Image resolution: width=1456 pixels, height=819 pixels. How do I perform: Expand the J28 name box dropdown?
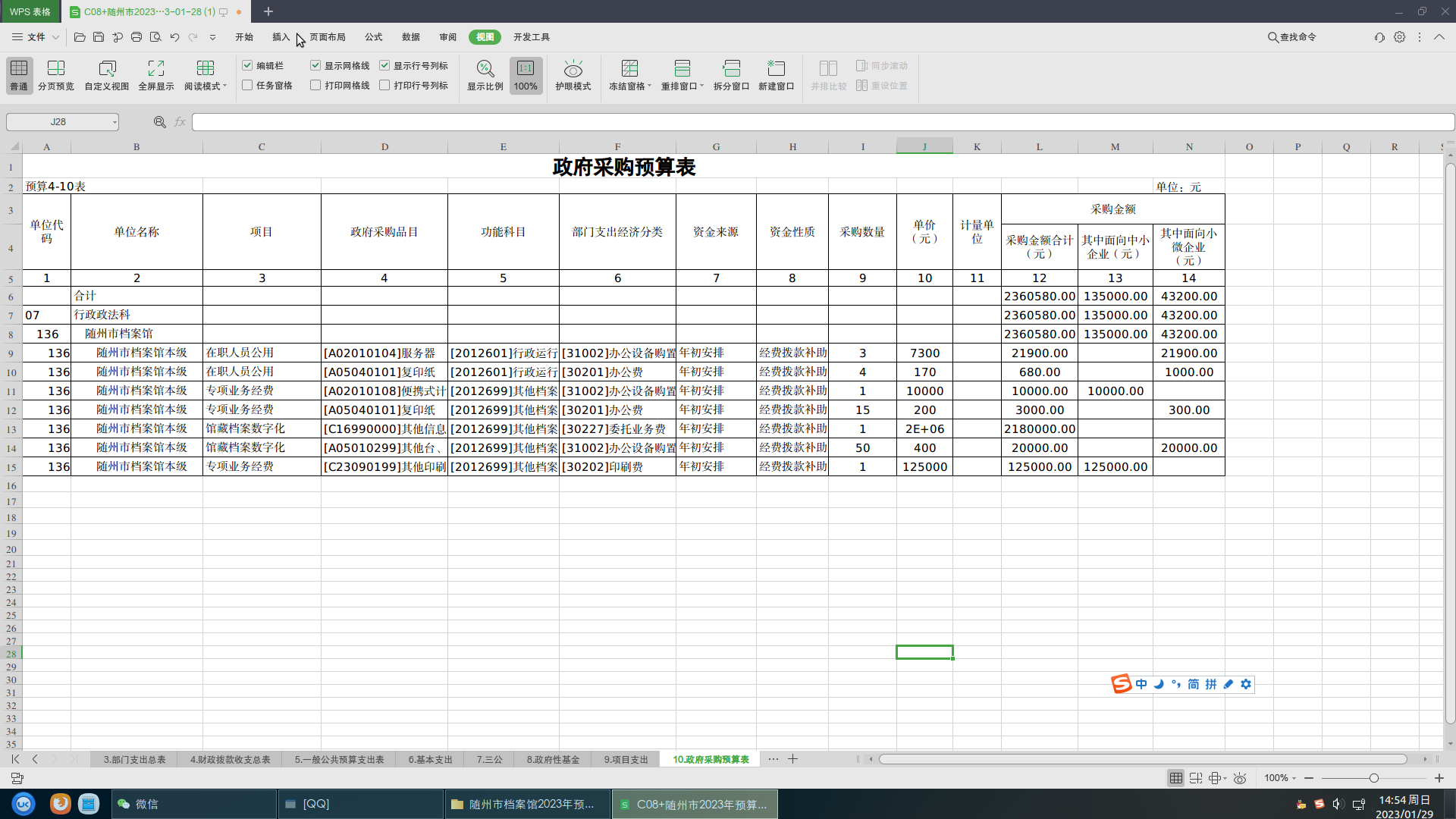(x=115, y=122)
